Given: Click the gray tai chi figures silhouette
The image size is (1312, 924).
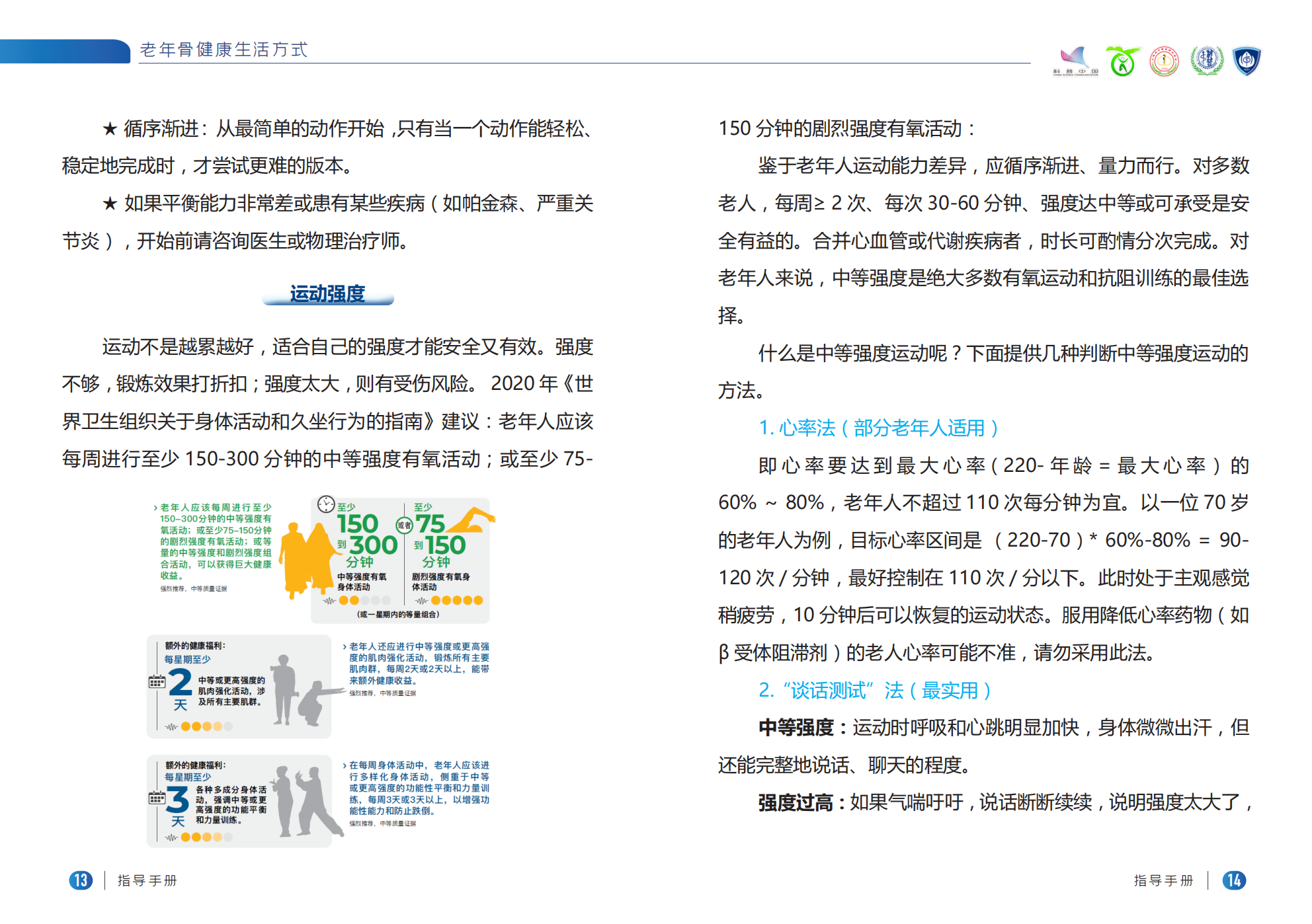Looking at the screenshot, I should [306, 801].
